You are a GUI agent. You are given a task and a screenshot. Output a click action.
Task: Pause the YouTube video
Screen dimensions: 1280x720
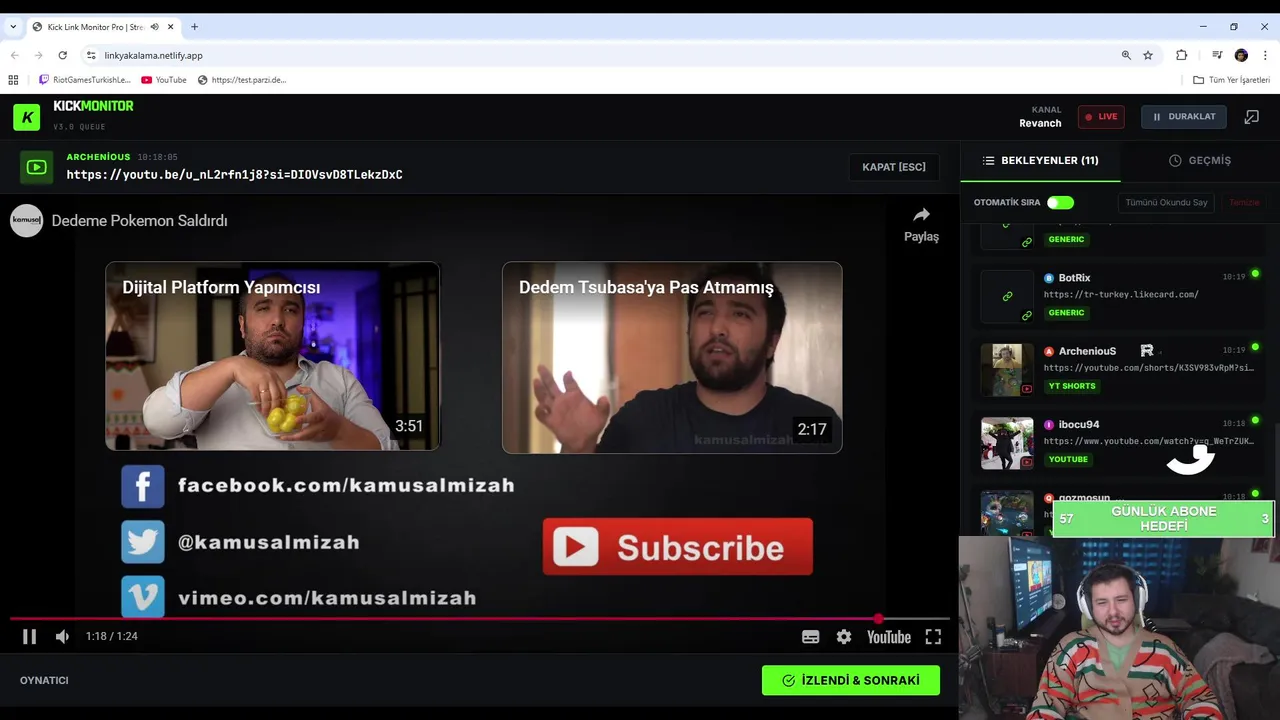tap(29, 636)
